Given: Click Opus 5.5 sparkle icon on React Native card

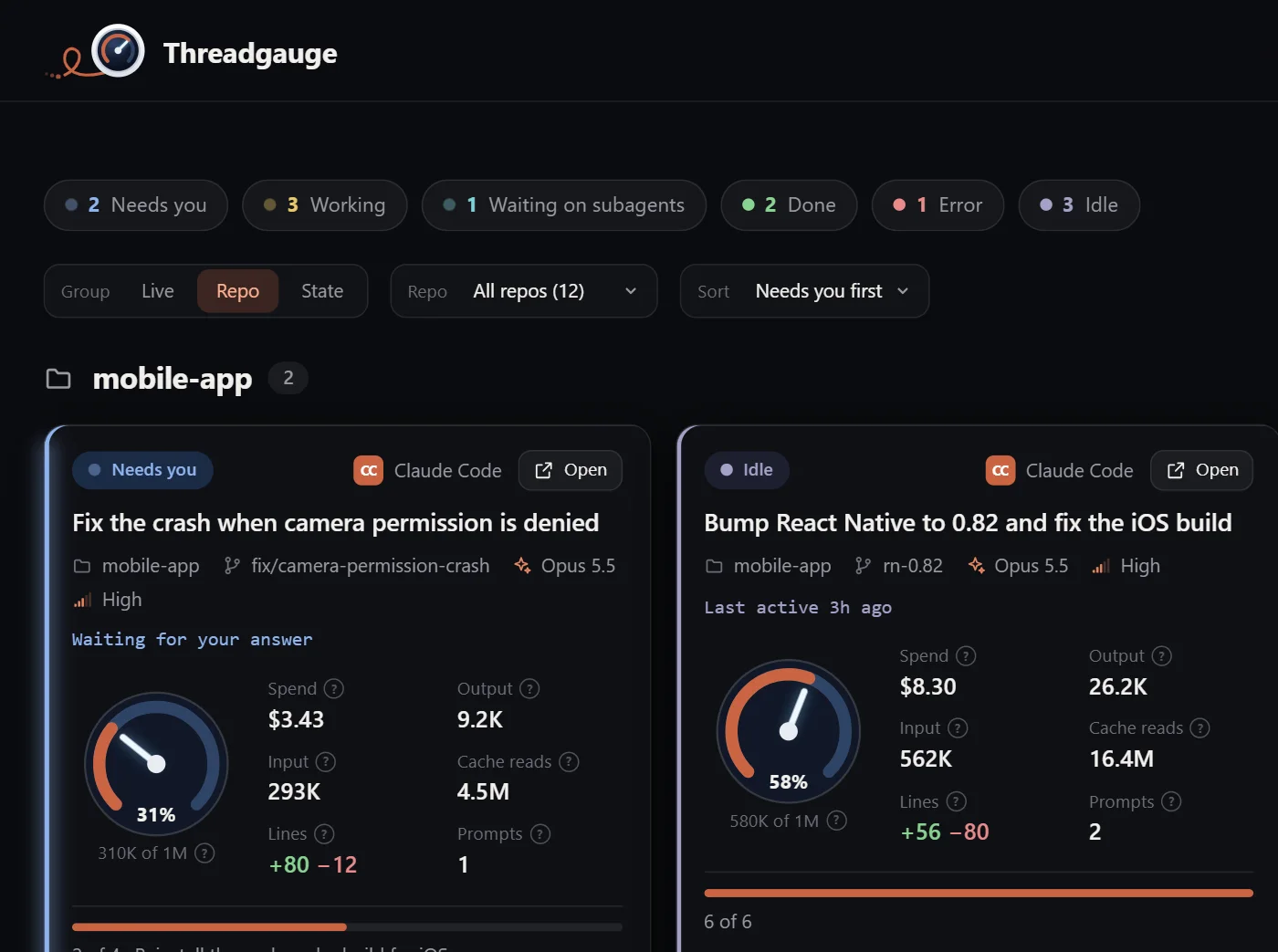Looking at the screenshot, I should coord(976,566).
